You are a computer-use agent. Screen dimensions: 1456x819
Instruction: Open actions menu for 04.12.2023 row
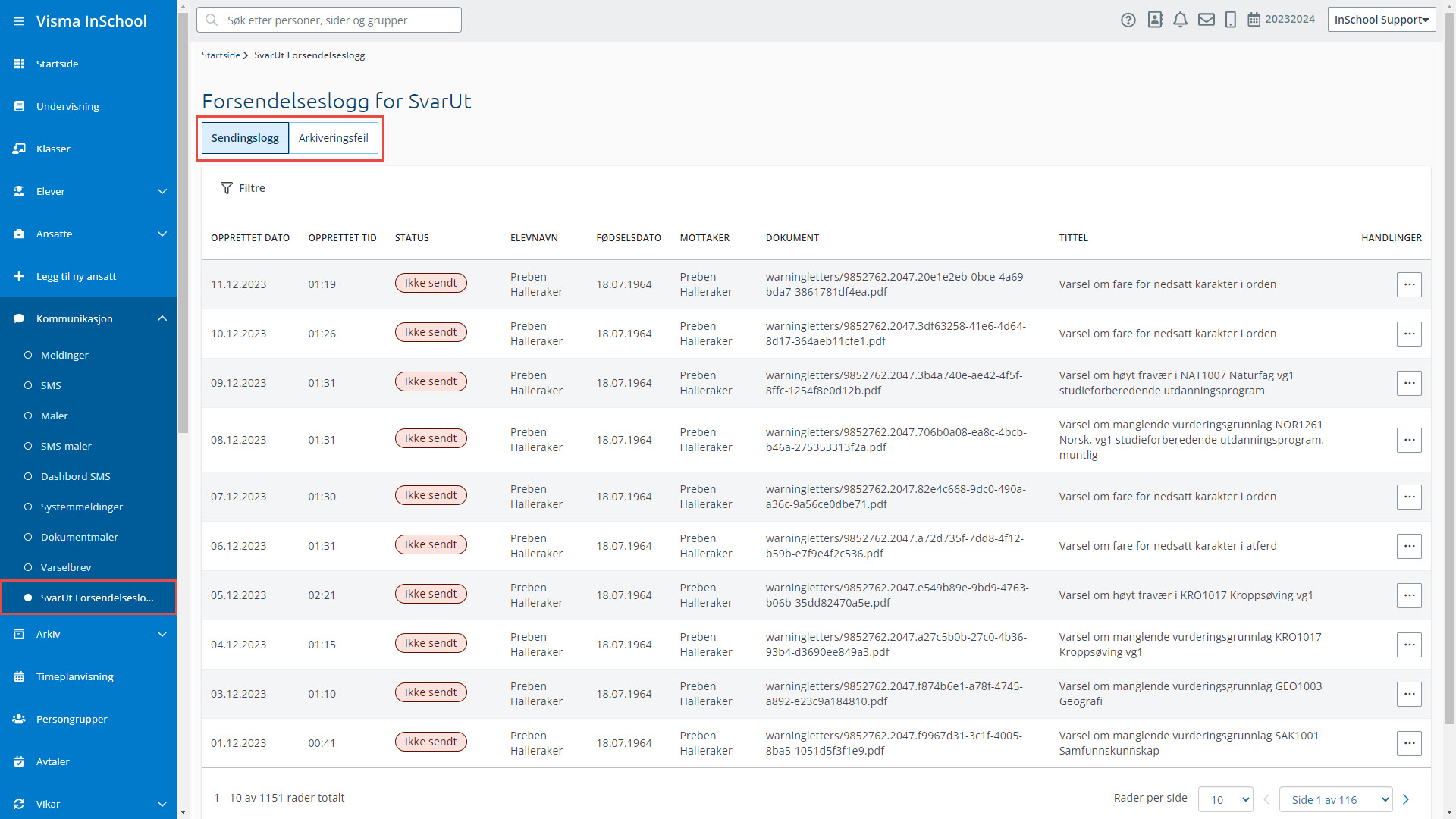coord(1409,645)
